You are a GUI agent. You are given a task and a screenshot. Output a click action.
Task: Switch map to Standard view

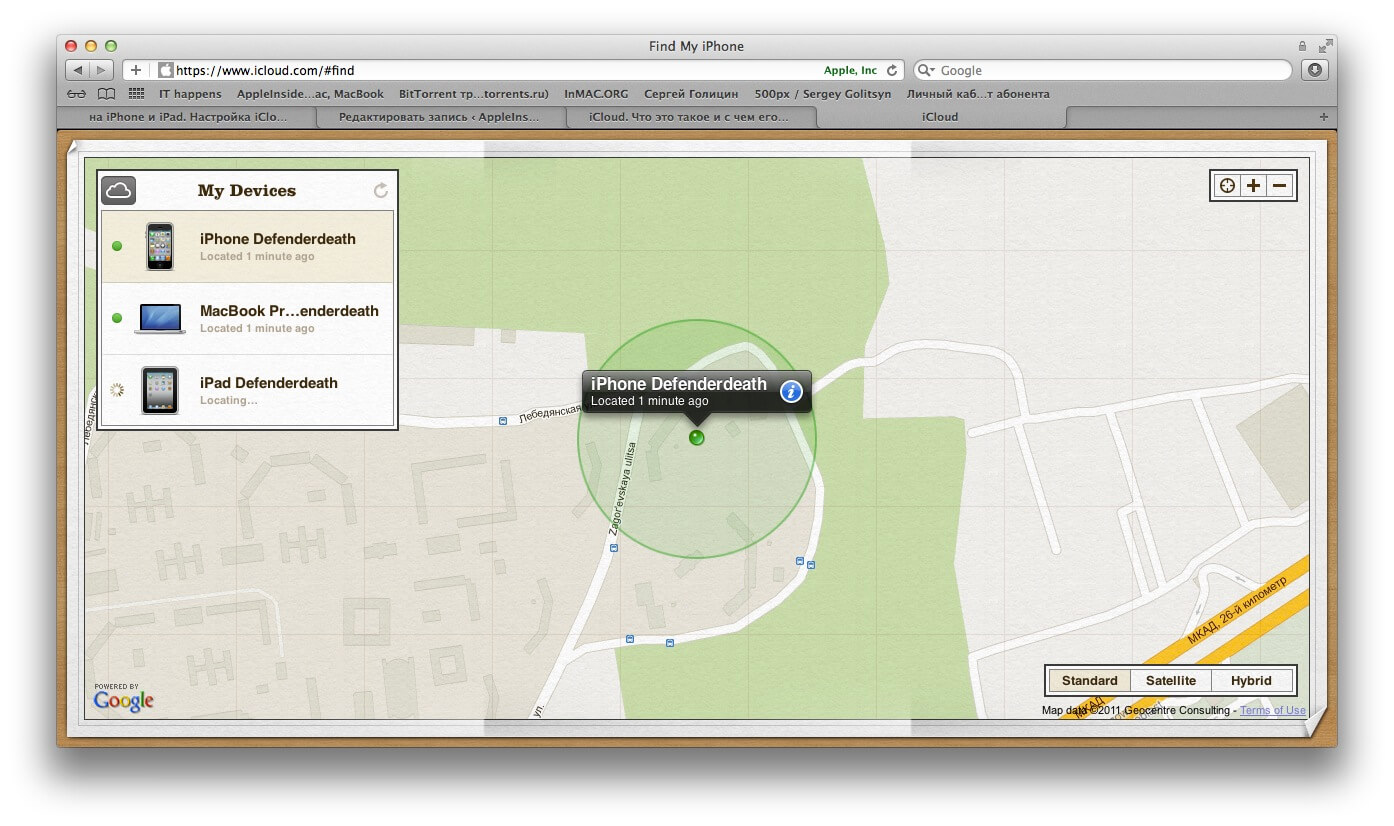coord(1089,681)
